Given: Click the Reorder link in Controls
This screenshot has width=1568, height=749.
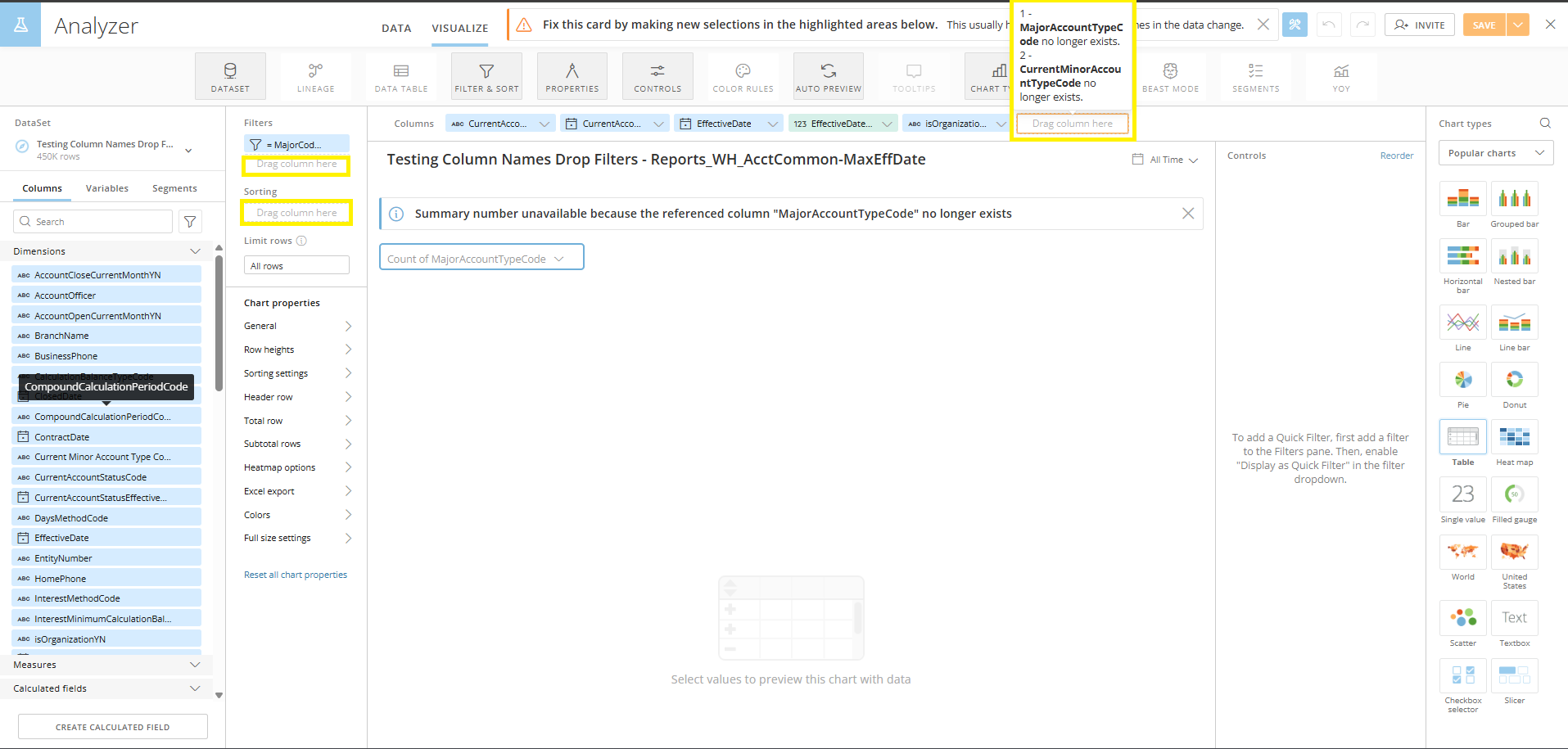Looking at the screenshot, I should (x=1397, y=156).
